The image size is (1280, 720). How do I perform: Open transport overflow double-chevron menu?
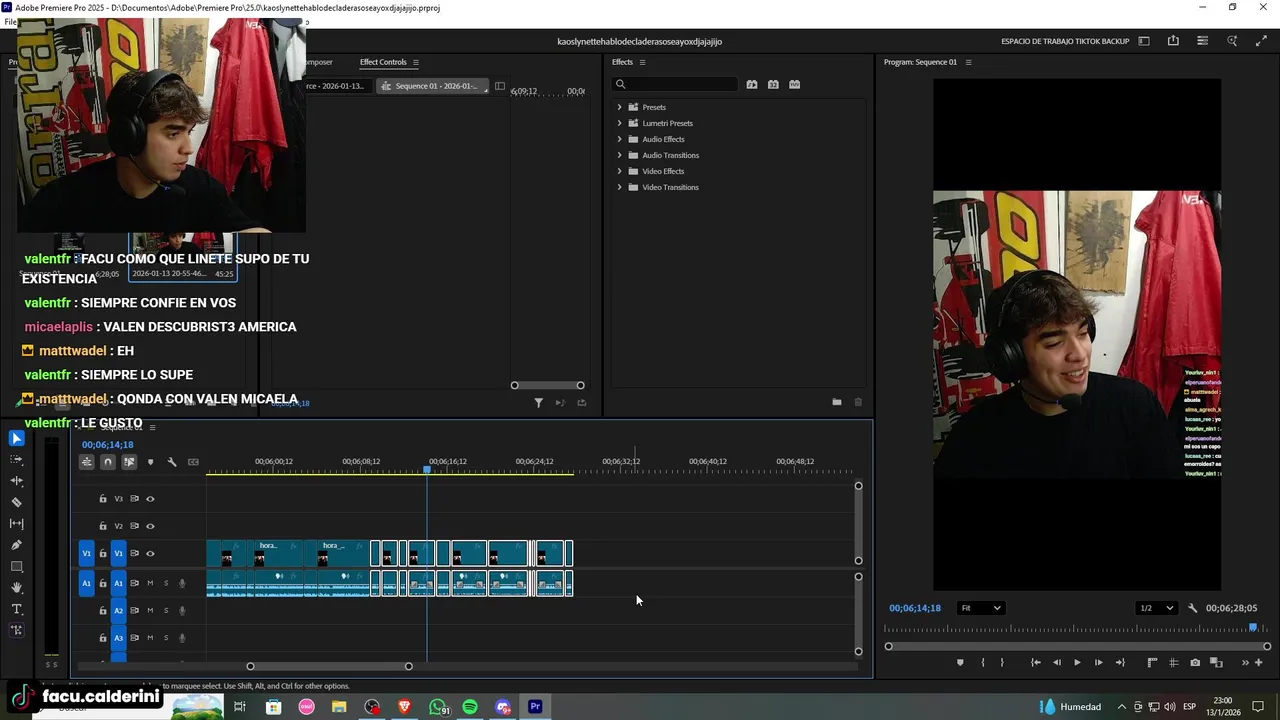tap(1245, 662)
